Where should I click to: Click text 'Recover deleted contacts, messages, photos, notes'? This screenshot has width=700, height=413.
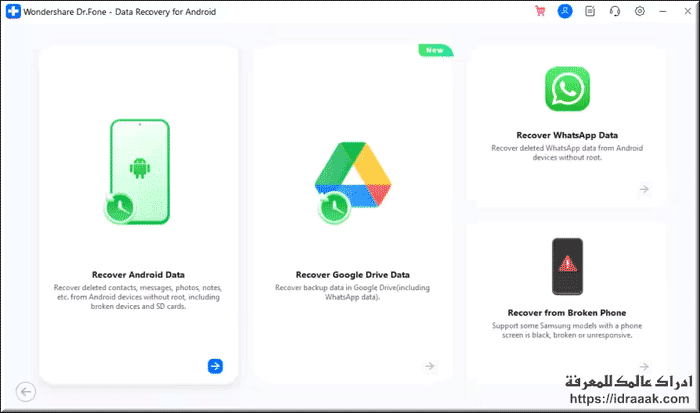point(138,288)
